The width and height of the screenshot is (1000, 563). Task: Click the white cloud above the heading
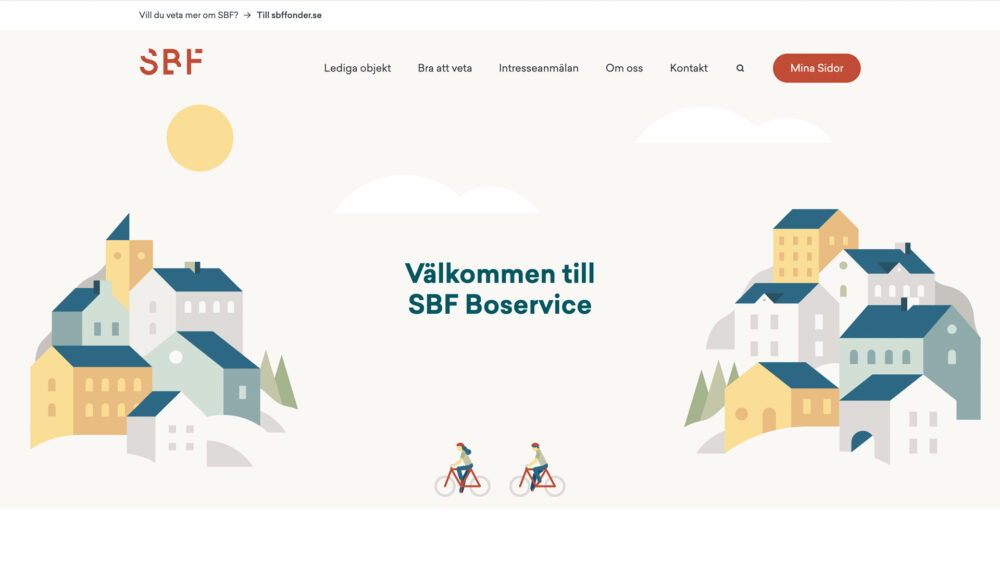[437, 194]
